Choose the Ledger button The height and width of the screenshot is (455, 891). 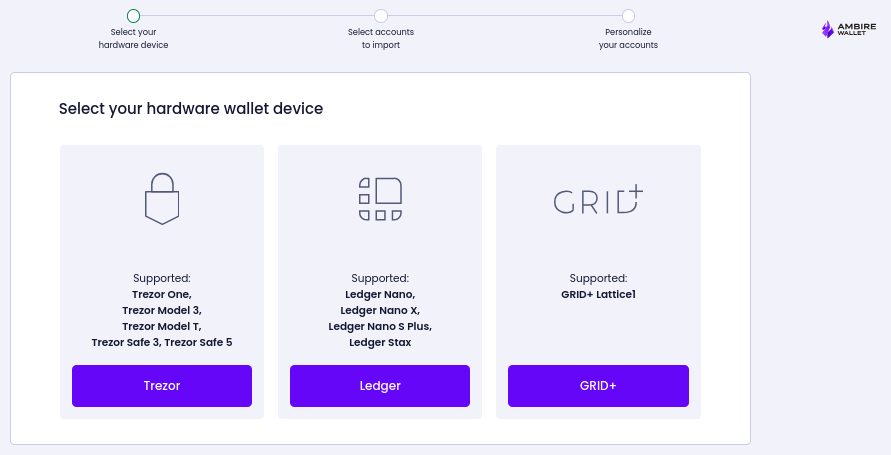click(x=380, y=386)
